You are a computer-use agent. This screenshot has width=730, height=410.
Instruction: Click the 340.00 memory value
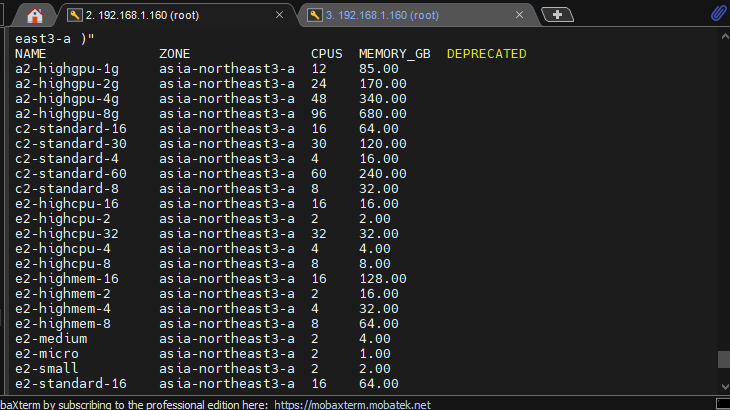[383, 99]
